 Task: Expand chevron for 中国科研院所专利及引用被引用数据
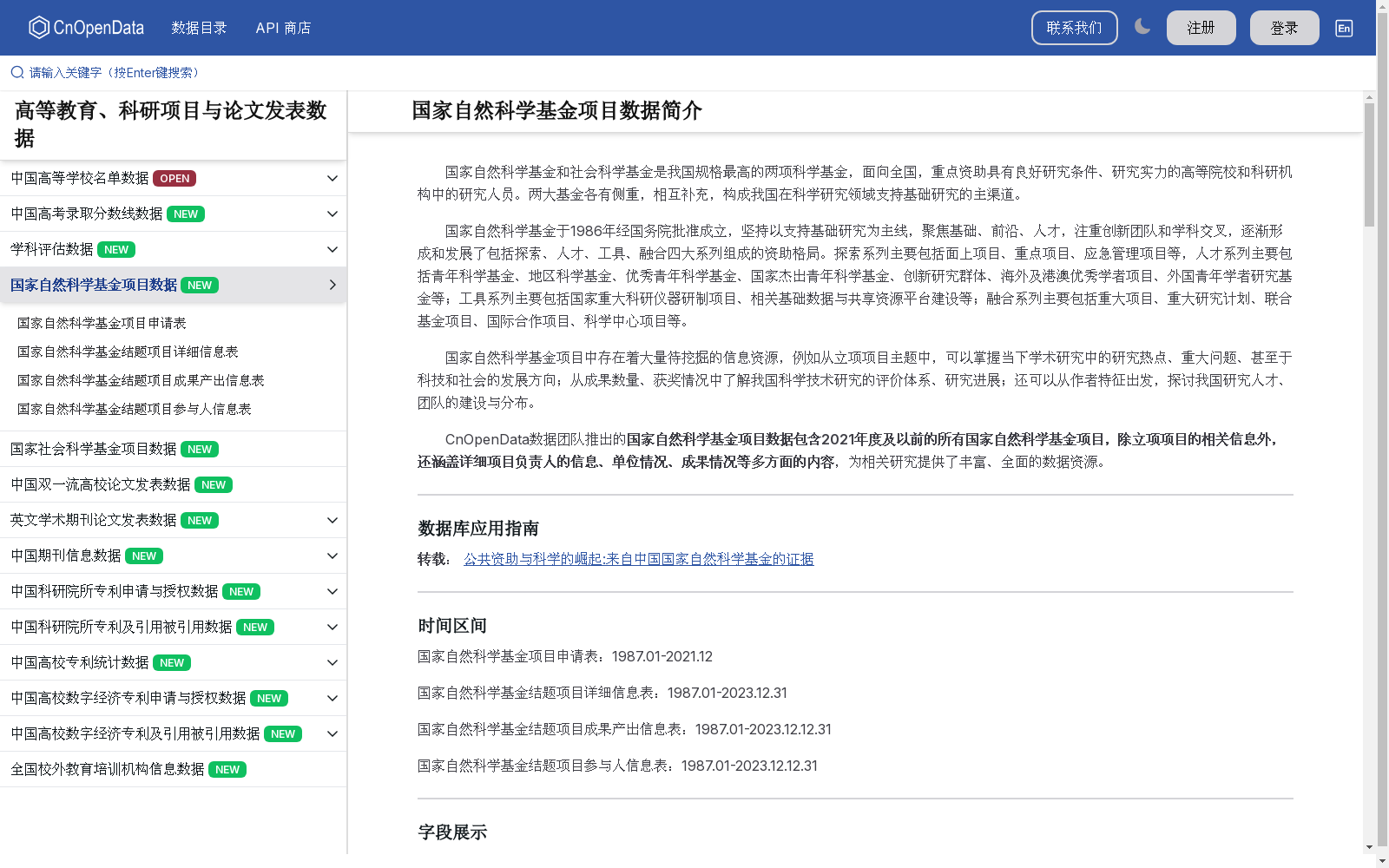[332, 627]
